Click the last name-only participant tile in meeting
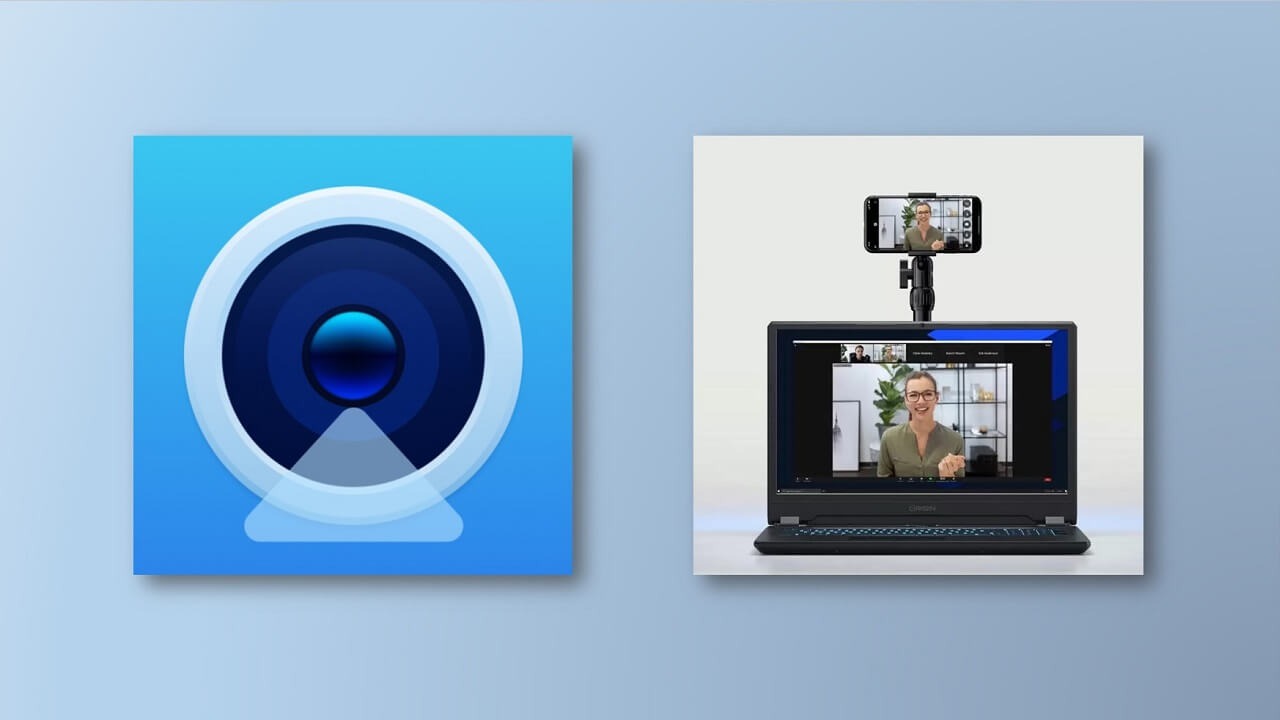Image resolution: width=1280 pixels, height=720 pixels. pyautogui.click(x=989, y=353)
